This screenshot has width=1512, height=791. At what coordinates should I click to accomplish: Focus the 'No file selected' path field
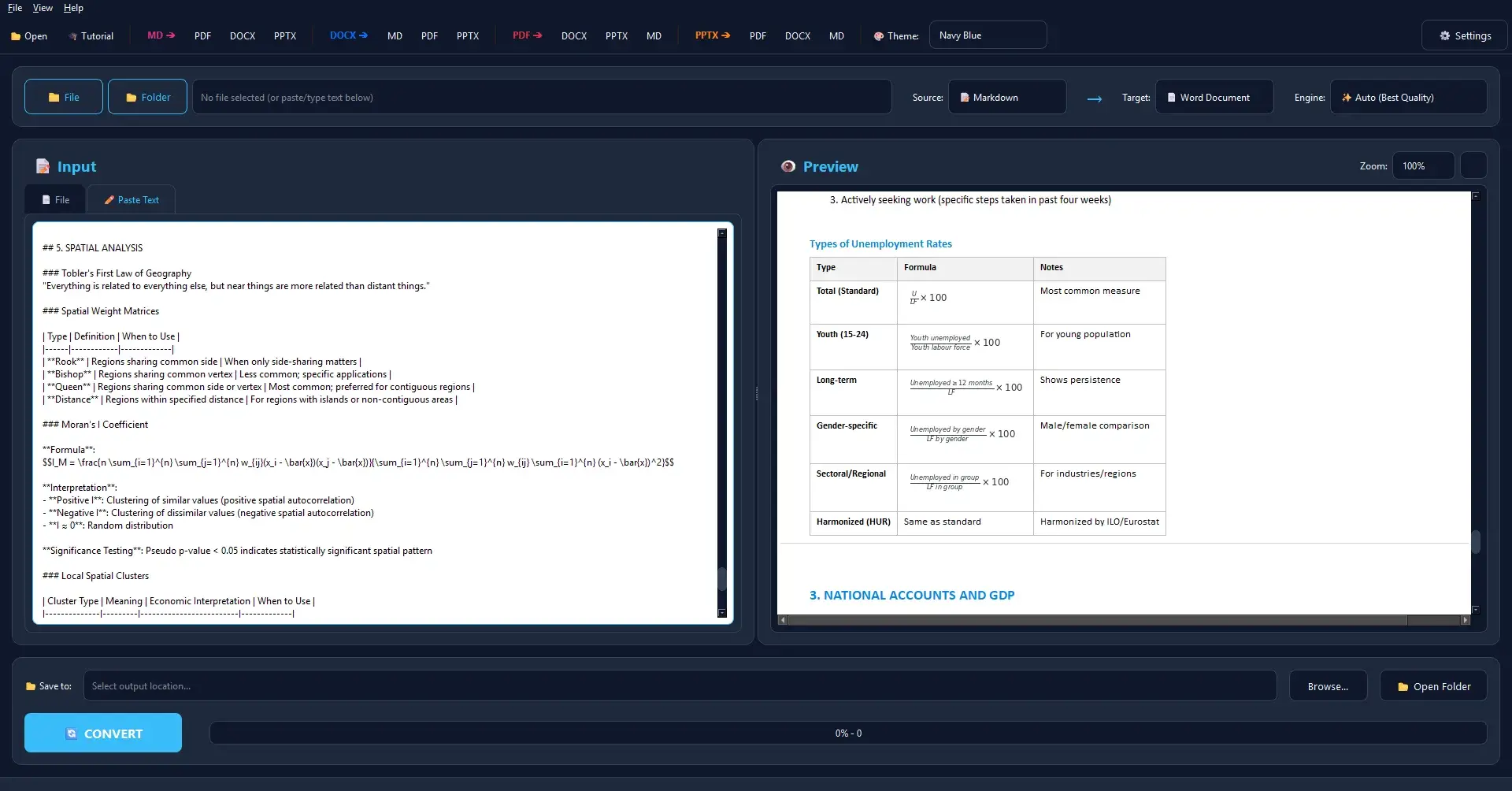542,97
